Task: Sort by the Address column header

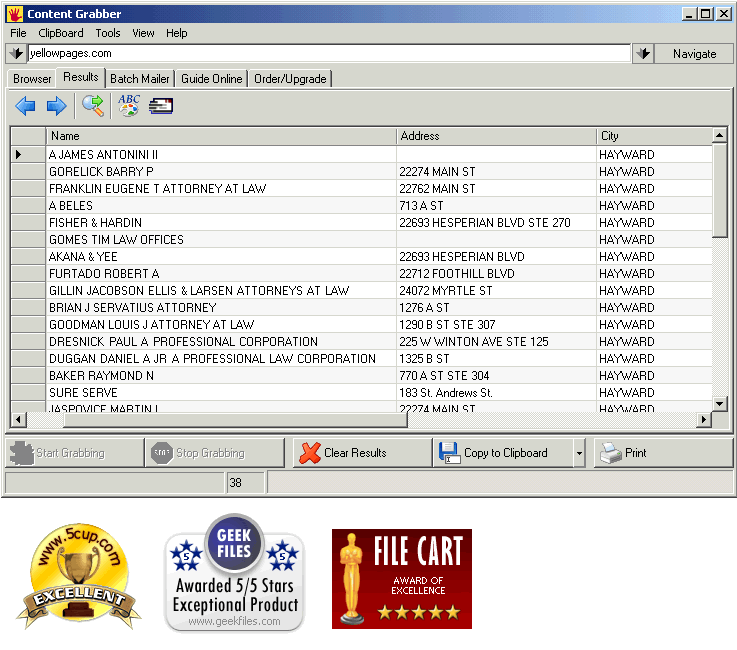Action: point(495,136)
